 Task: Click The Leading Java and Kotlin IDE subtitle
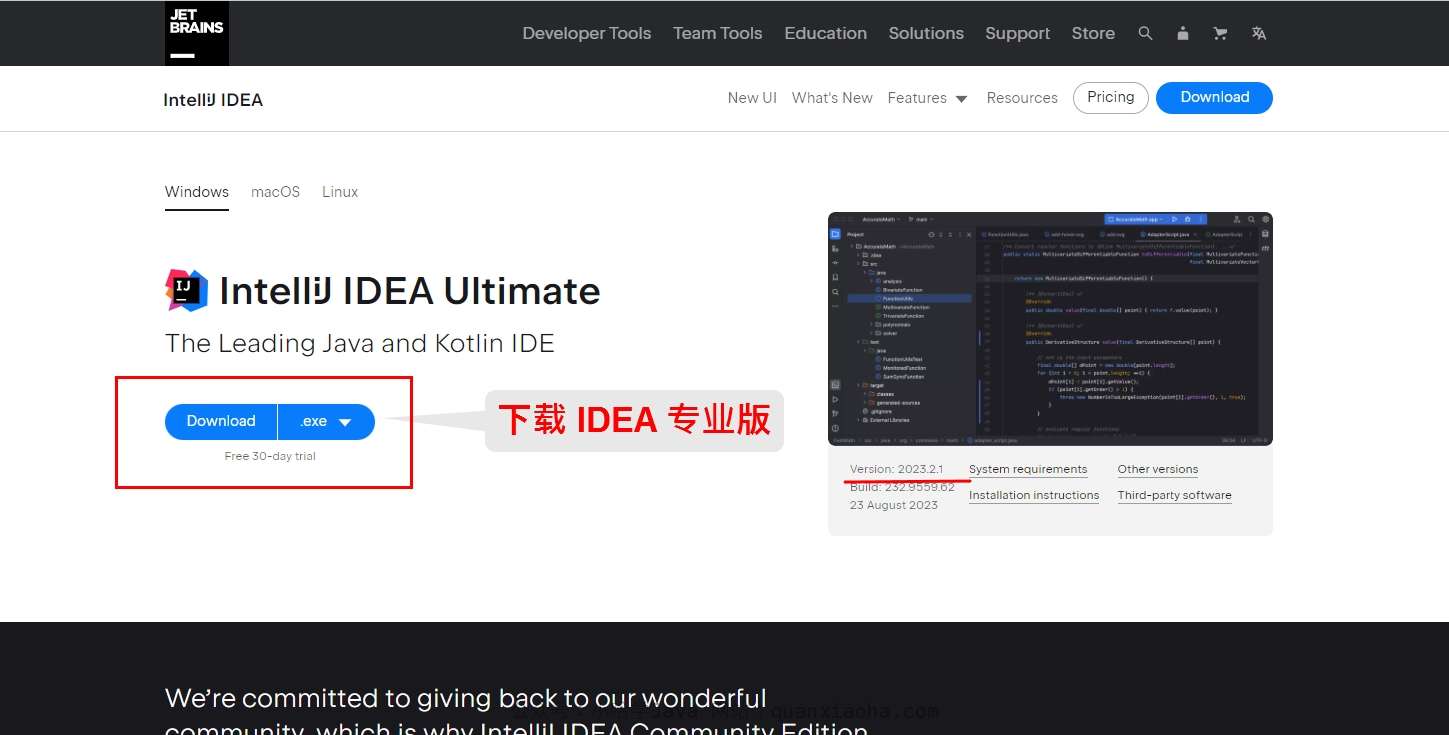pos(360,343)
